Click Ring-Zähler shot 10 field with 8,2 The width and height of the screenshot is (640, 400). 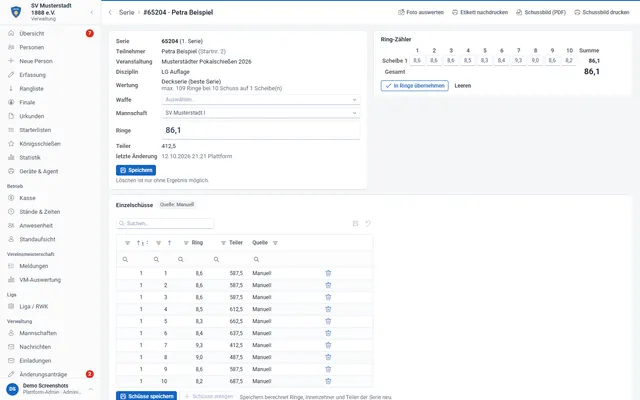coord(569,60)
